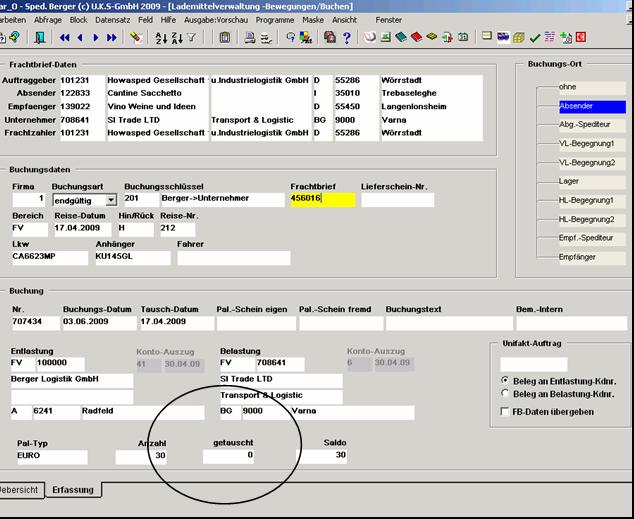Select 'HL-Begegnung2' in Buchungs-Ort

pyautogui.click(x=592, y=219)
